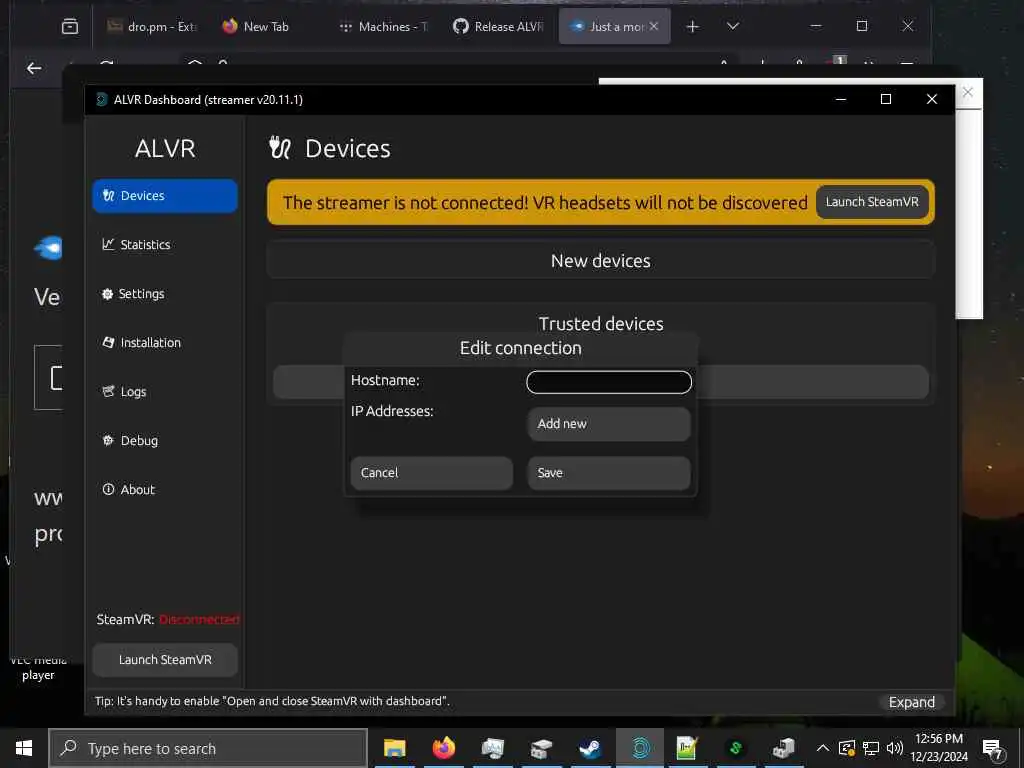The height and width of the screenshot is (768, 1024).
Task: Minimize the ALVR Dashboard window
Action: 840,99
